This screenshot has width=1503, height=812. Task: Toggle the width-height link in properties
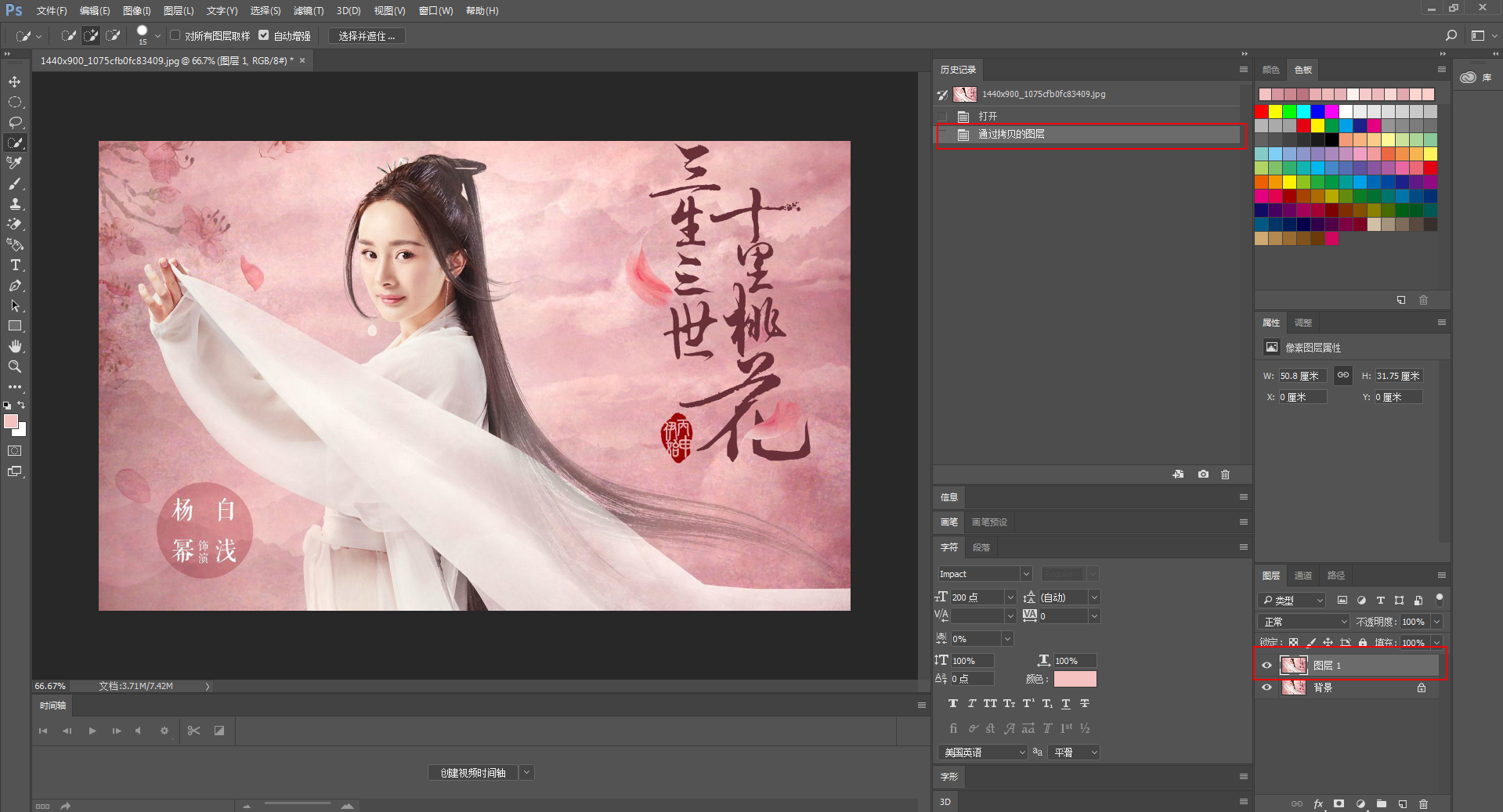pyautogui.click(x=1343, y=375)
